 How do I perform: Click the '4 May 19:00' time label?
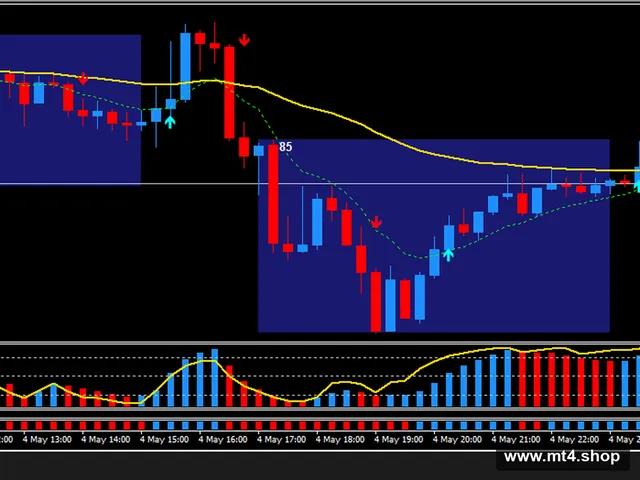398,440
